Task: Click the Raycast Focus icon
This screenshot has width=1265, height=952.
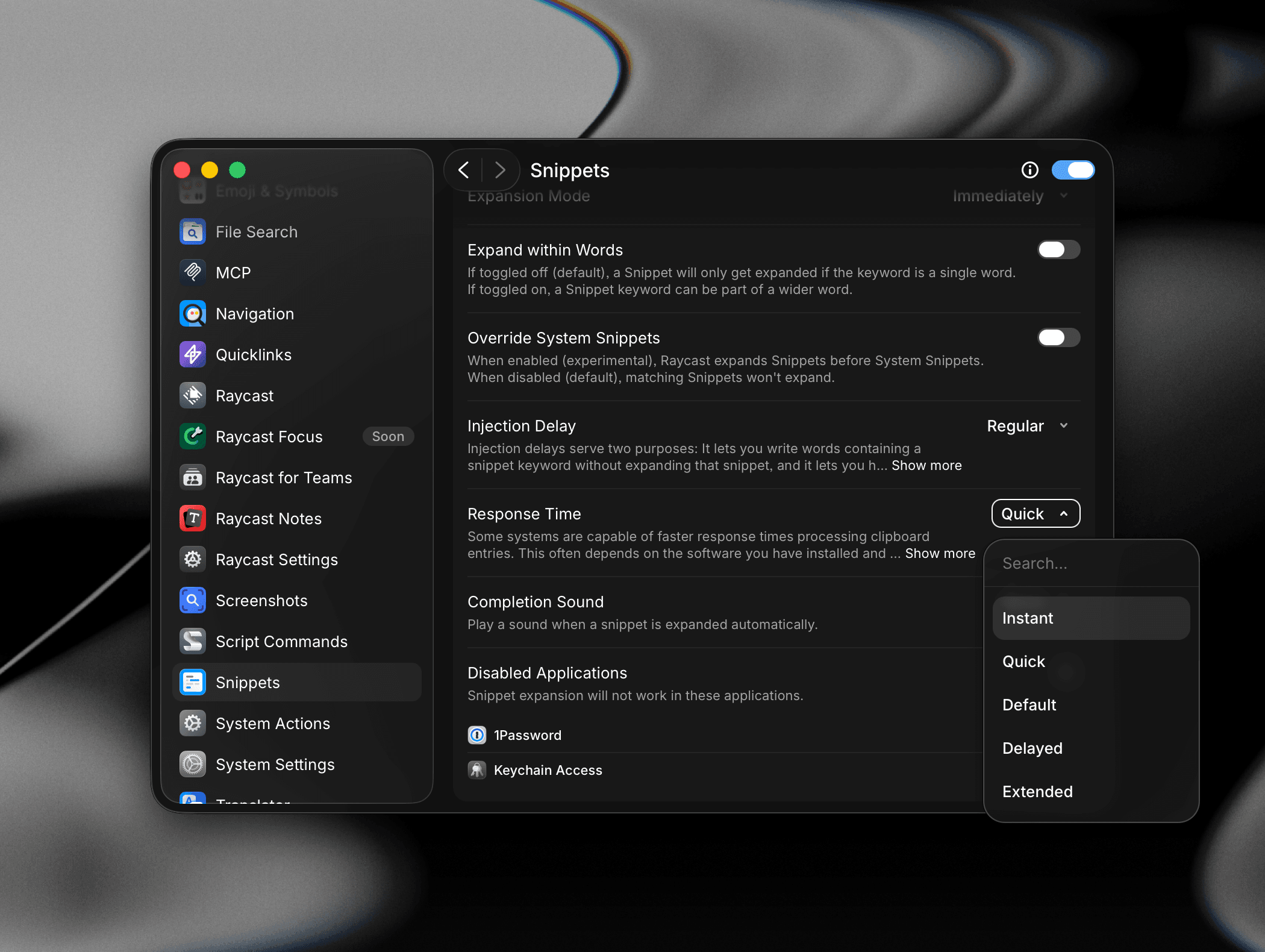Action: [x=193, y=437]
